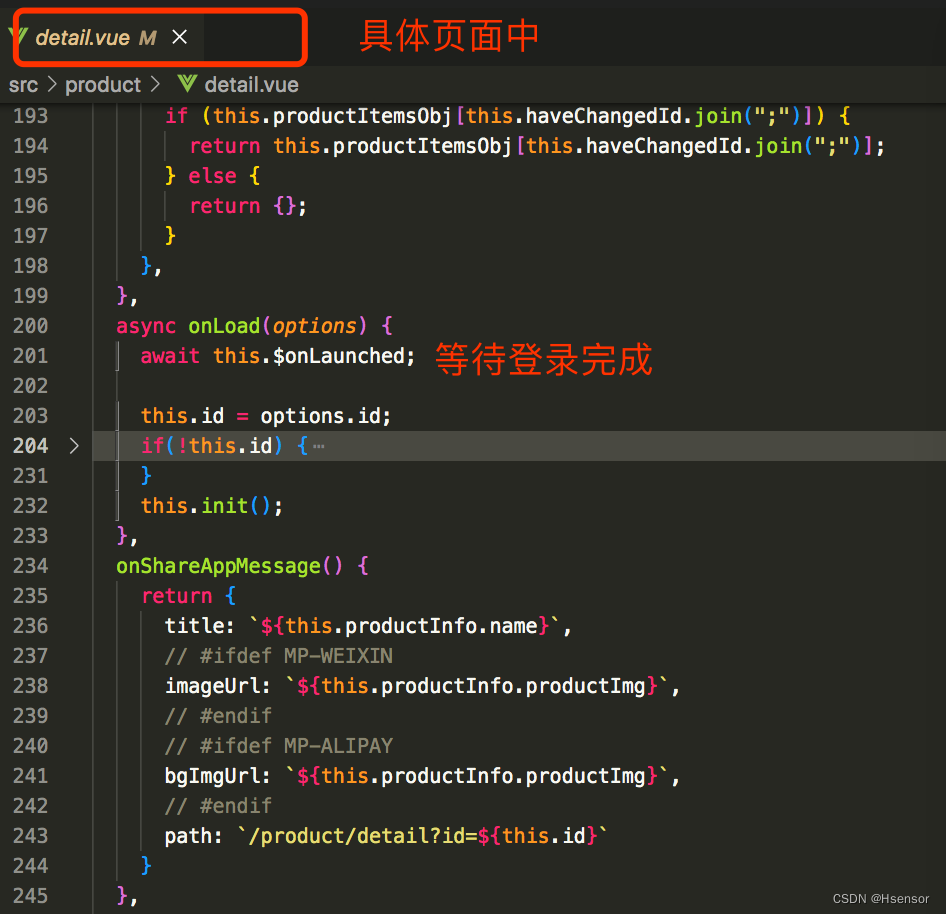Screen dimensions: 946x914
Task: Click line number 200 to select the line
Action: coord(30,326)
